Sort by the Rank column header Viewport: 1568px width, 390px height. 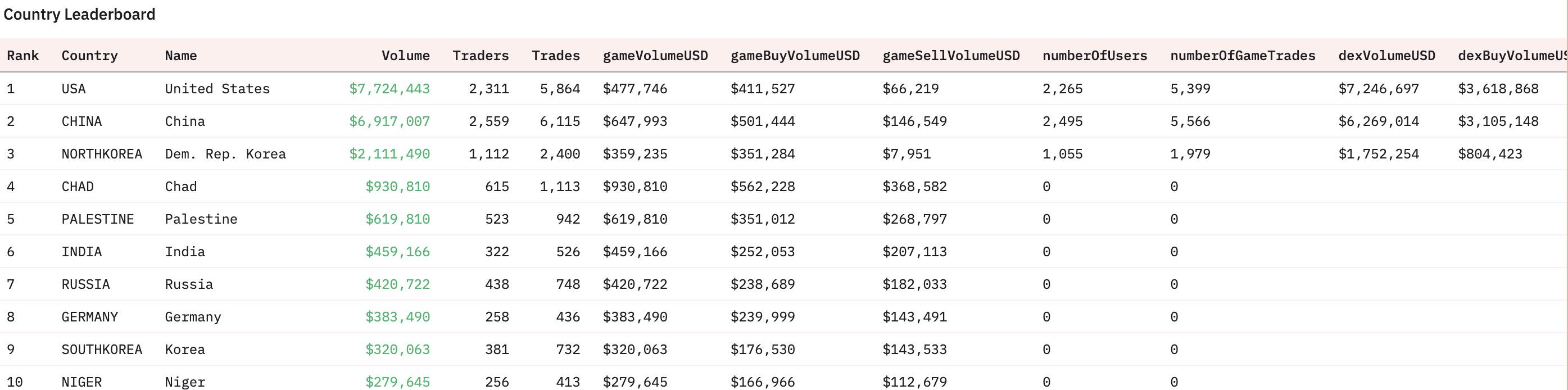coord(23,56)
